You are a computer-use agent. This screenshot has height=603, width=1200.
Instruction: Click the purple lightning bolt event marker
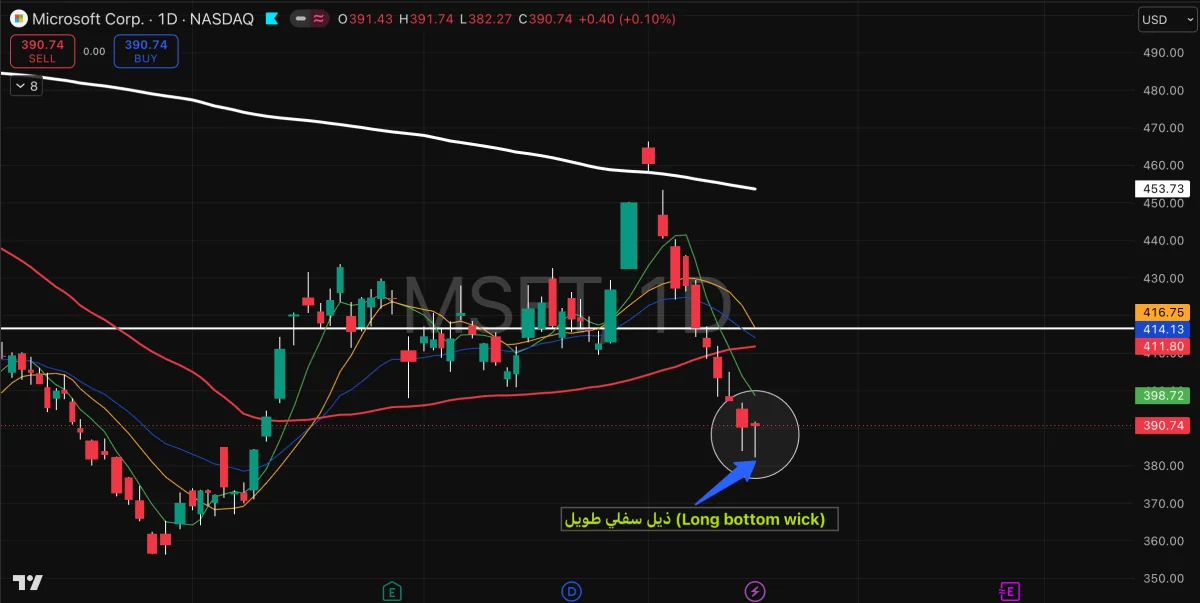click(755, 591)
